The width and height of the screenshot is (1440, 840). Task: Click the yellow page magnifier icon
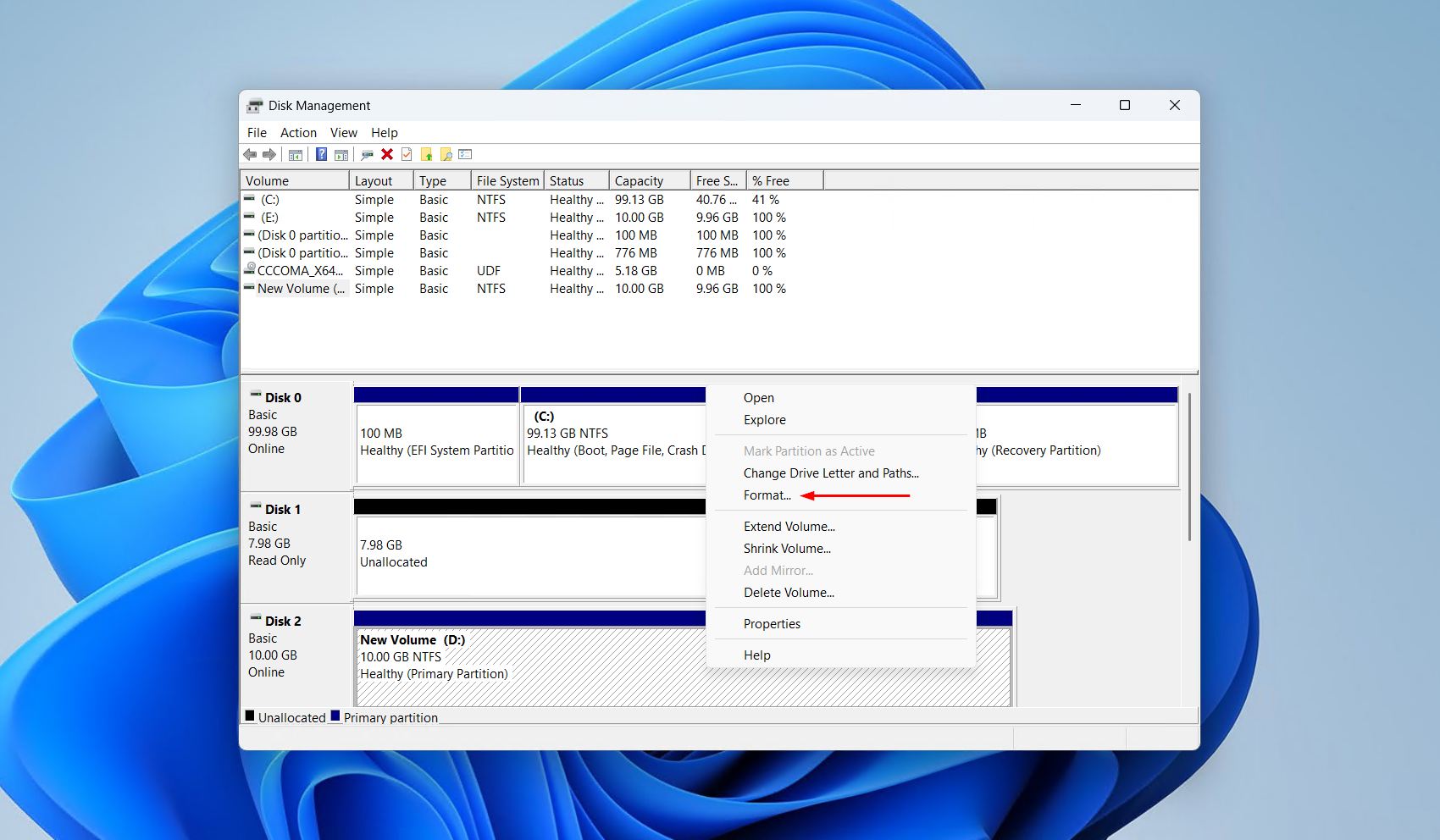pyautogui.click(x=446, y=154)
